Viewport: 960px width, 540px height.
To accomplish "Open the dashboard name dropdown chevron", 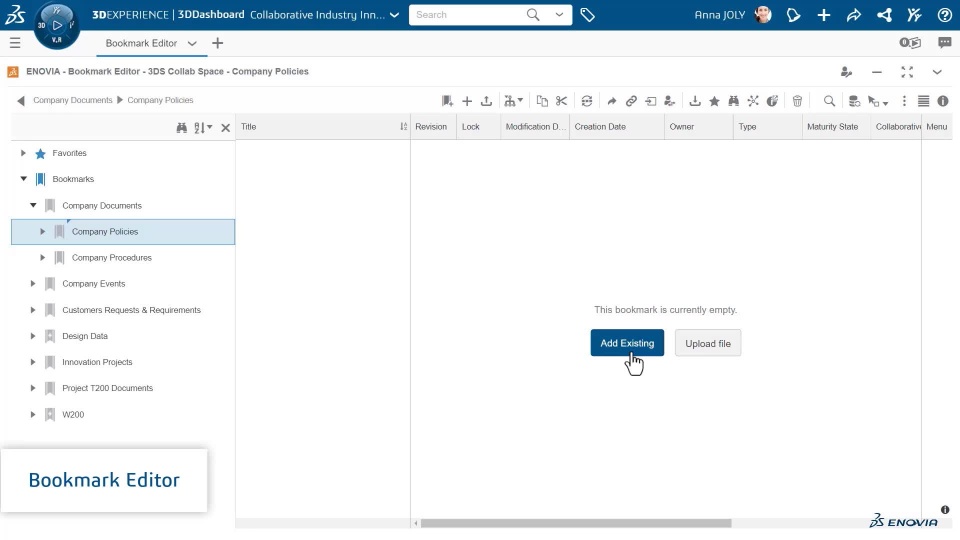I will click(394, 15).
